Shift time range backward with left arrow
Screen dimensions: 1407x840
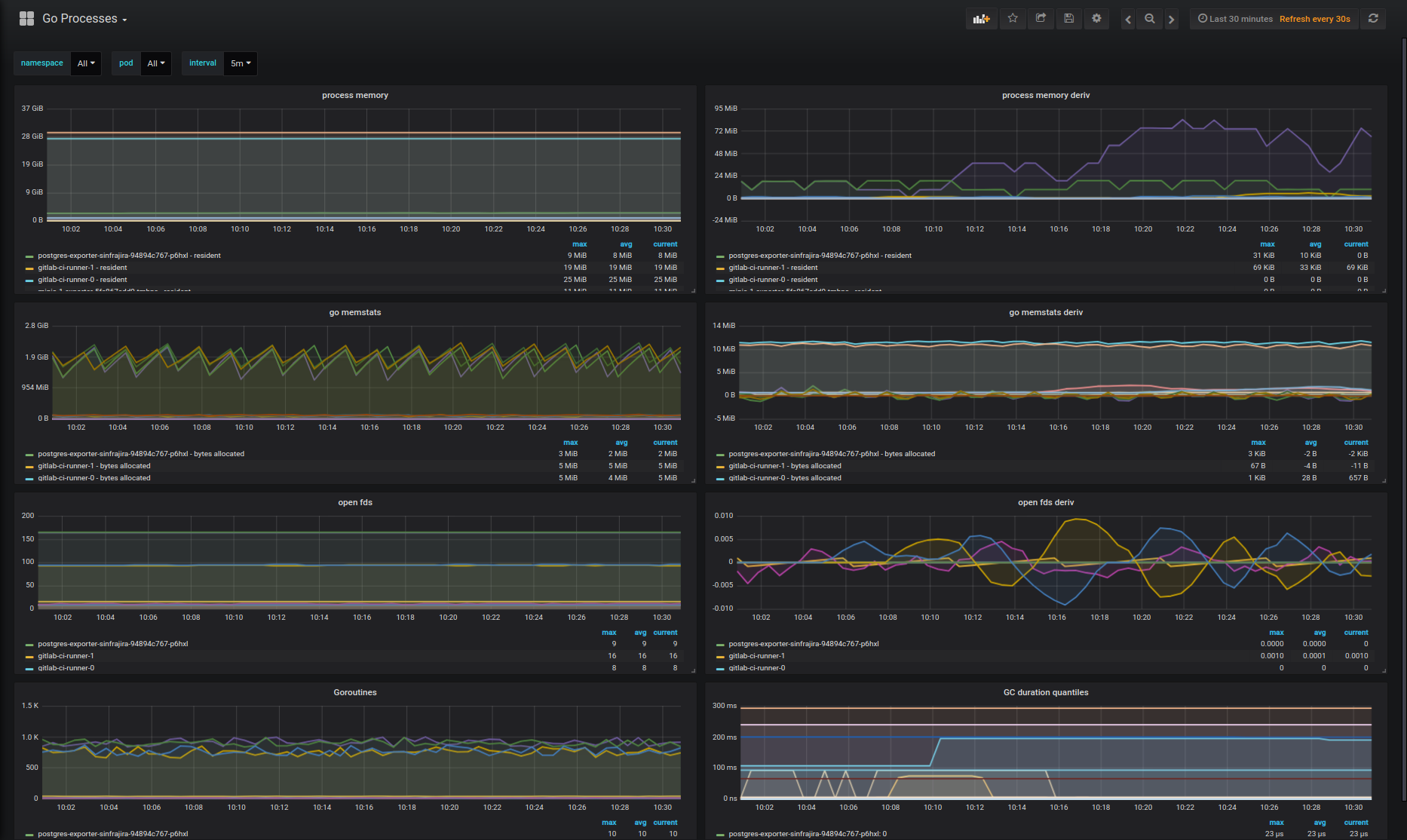(x=1128, y=19)
